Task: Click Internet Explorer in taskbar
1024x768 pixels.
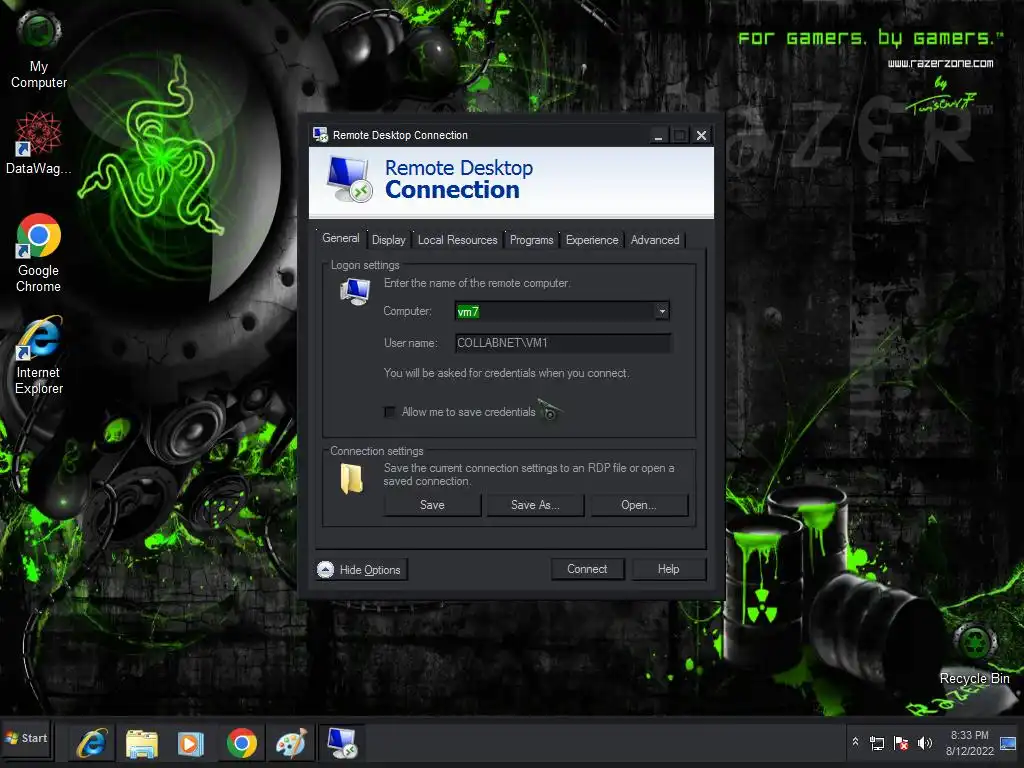Action: pyautogui.click(x=92, y=743)
